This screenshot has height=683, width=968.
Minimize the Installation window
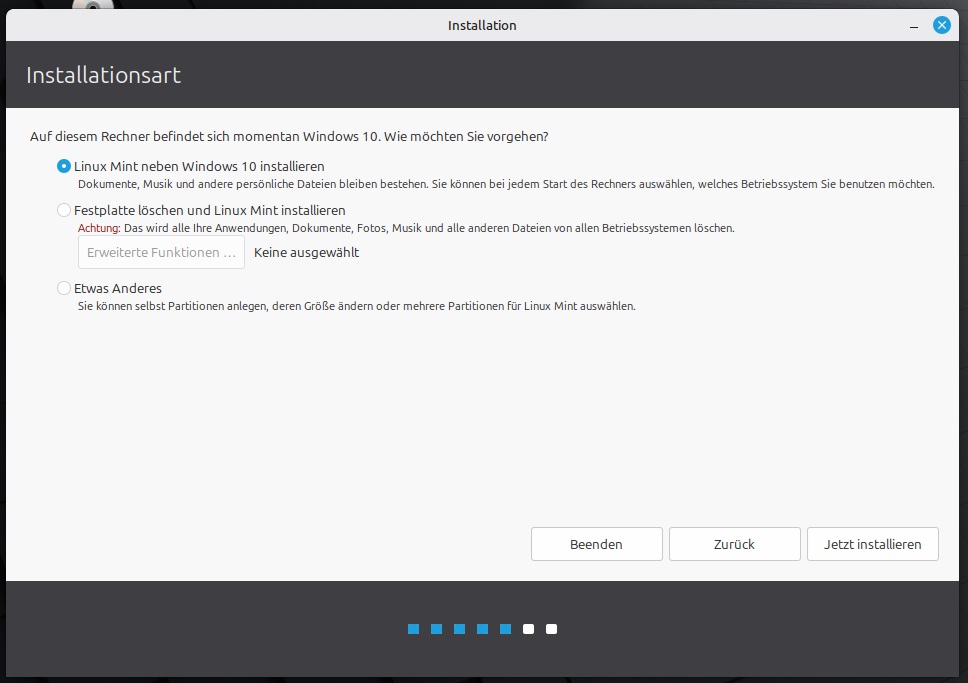pyautogui.click(x=914, y=26)
